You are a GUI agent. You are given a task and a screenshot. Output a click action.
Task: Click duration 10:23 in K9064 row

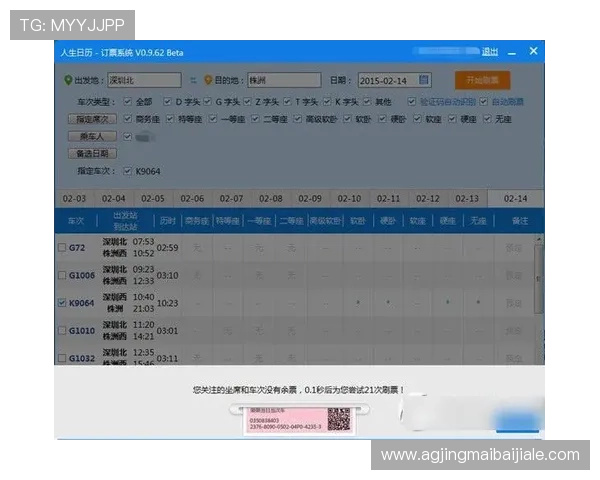pyautogui.click(x=168, y=303)
